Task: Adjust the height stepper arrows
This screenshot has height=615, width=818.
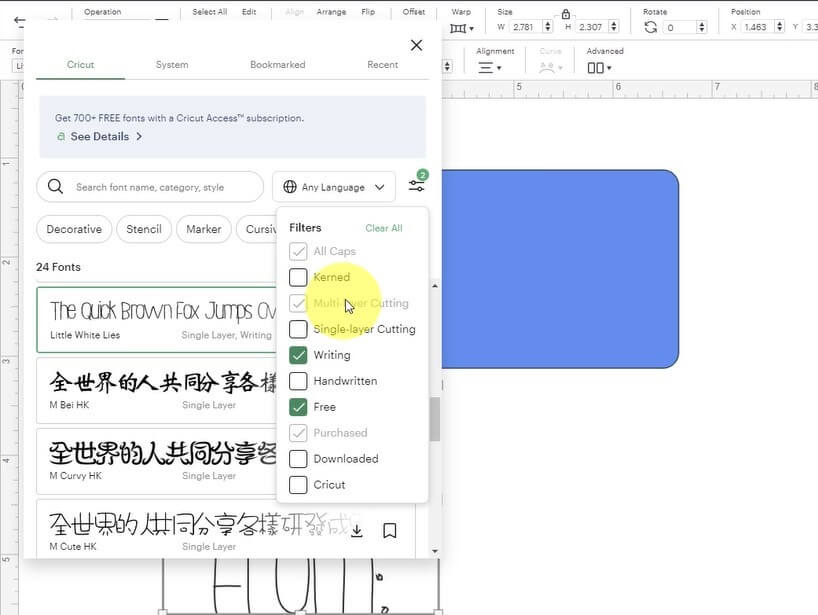Action: (614, 27)
